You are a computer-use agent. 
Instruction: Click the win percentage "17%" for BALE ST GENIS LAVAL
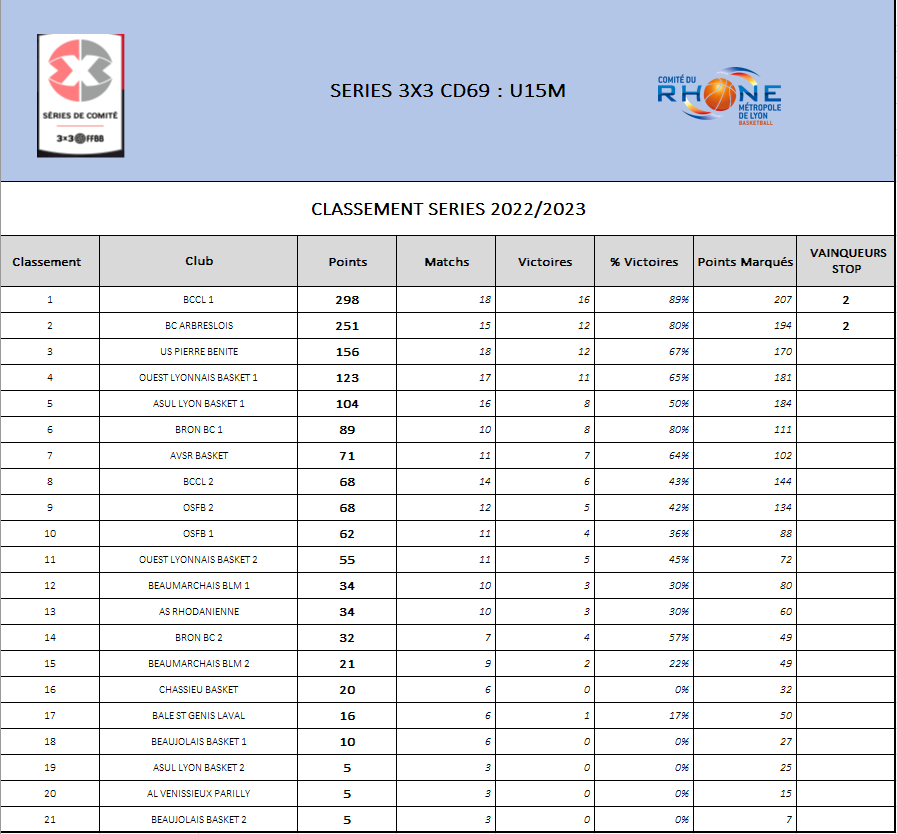(679, 716)
